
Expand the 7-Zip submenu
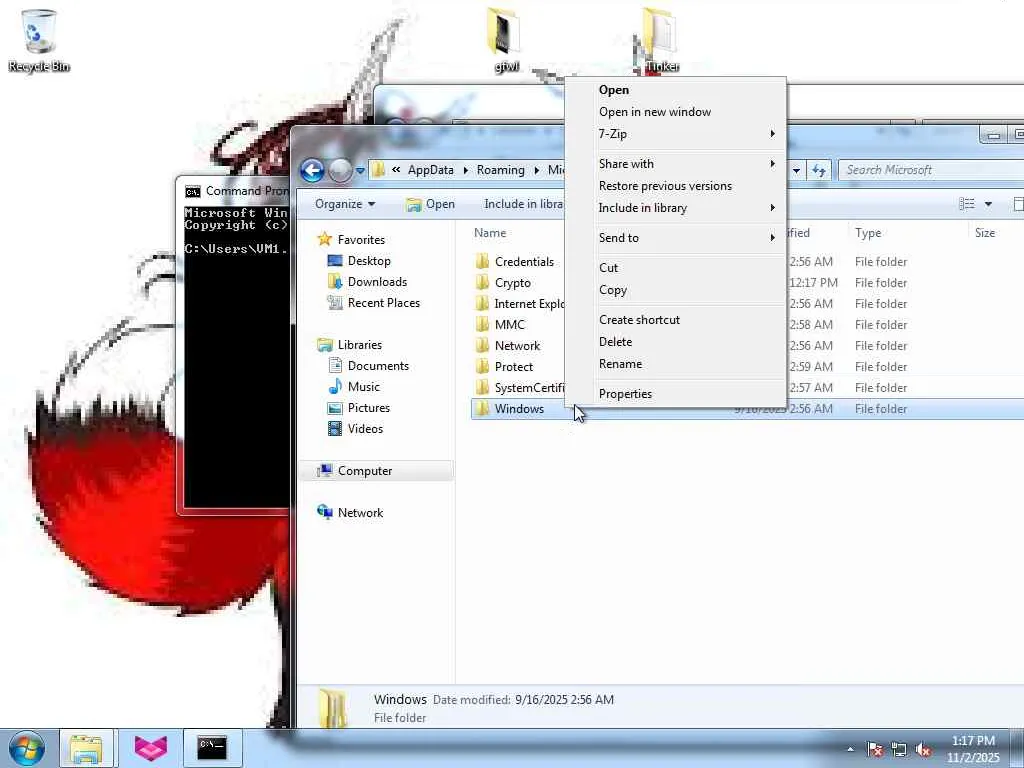coord(676,134)
